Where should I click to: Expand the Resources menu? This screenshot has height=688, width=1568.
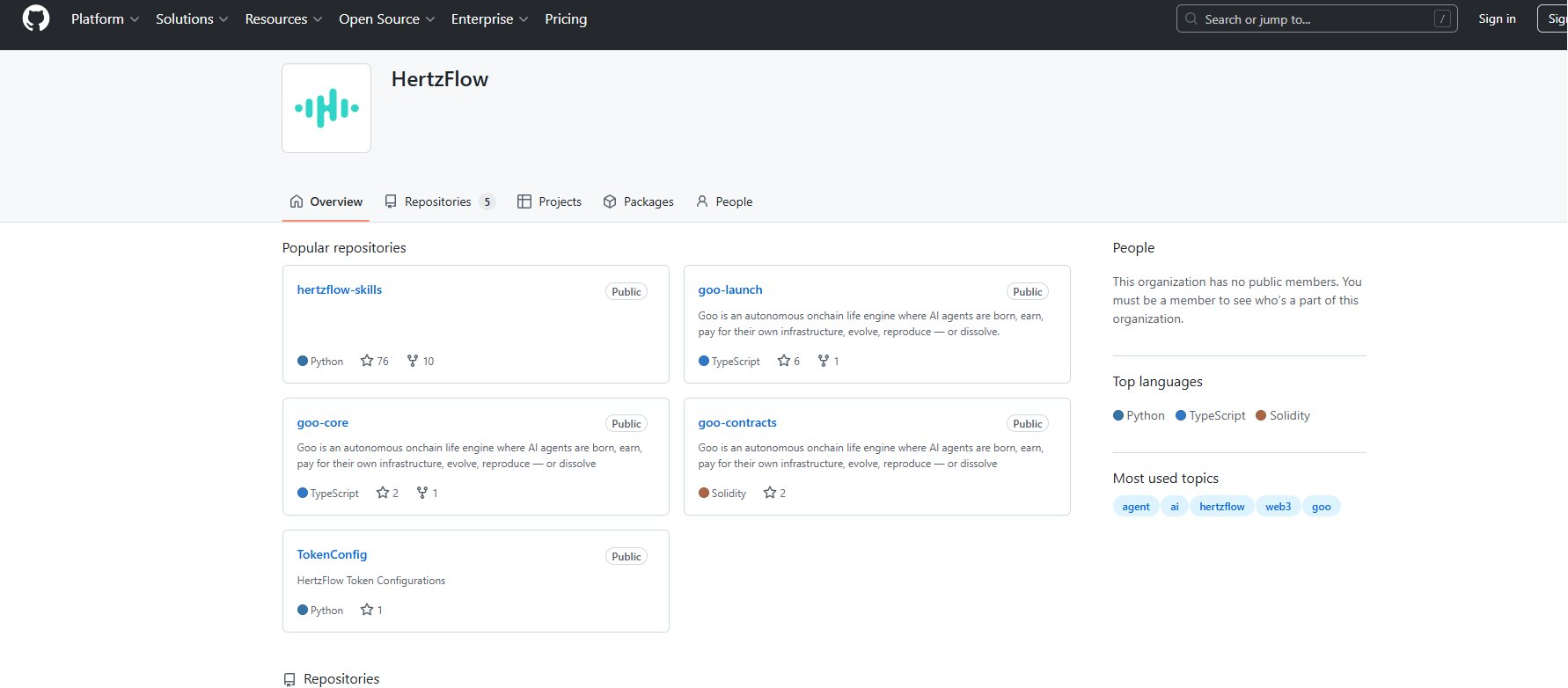283,19
